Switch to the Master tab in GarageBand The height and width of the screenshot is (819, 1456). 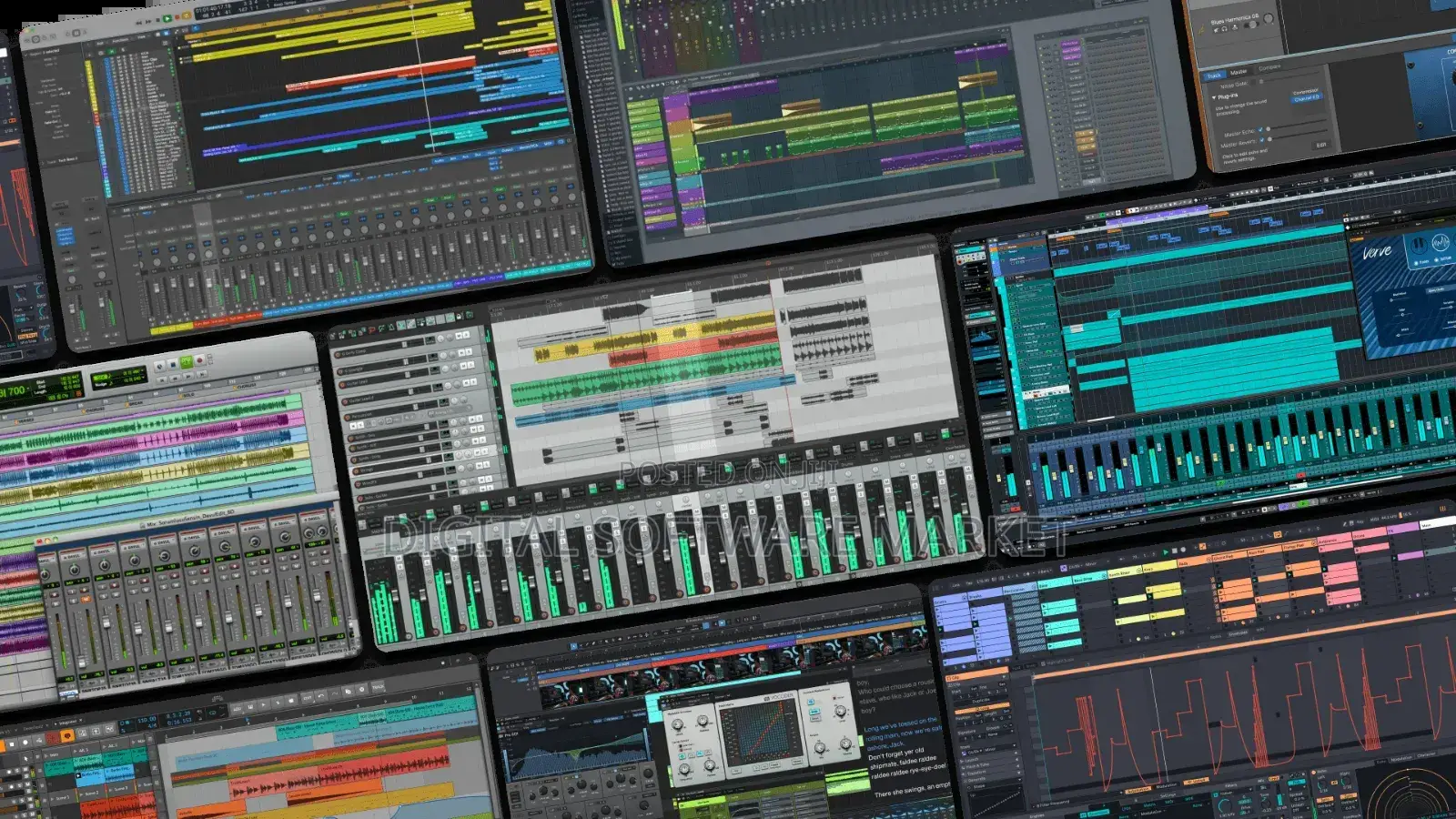click(x=1239, y=72)
